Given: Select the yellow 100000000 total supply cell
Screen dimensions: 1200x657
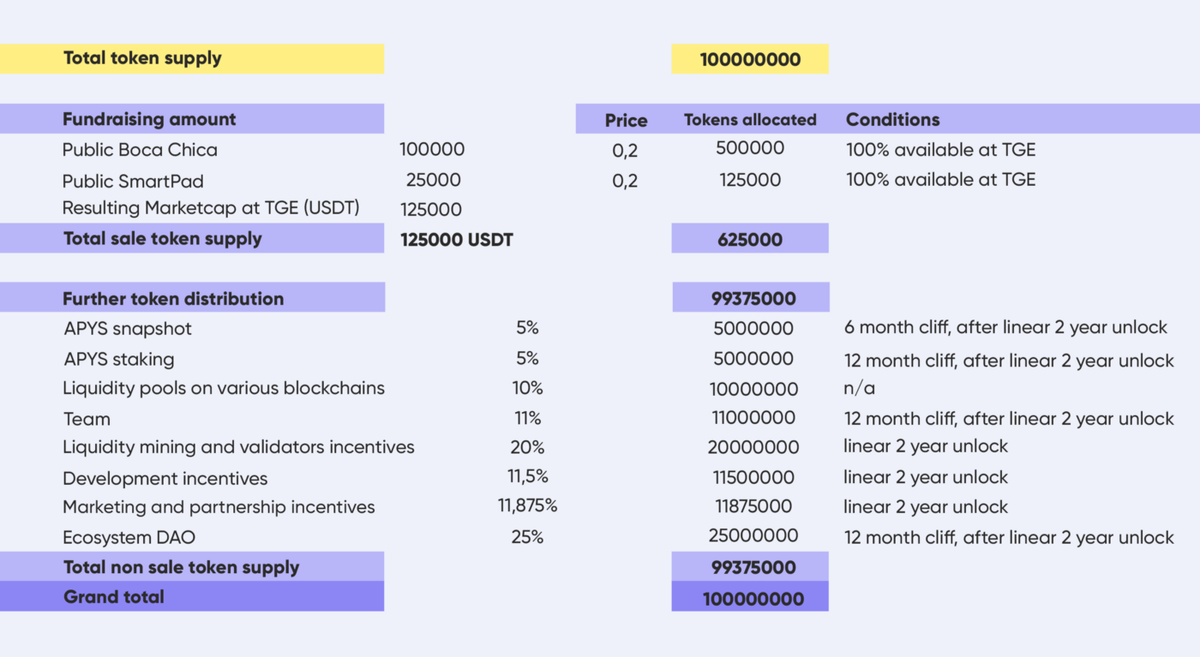Looking at the screenshot, I should coord(750,59).
